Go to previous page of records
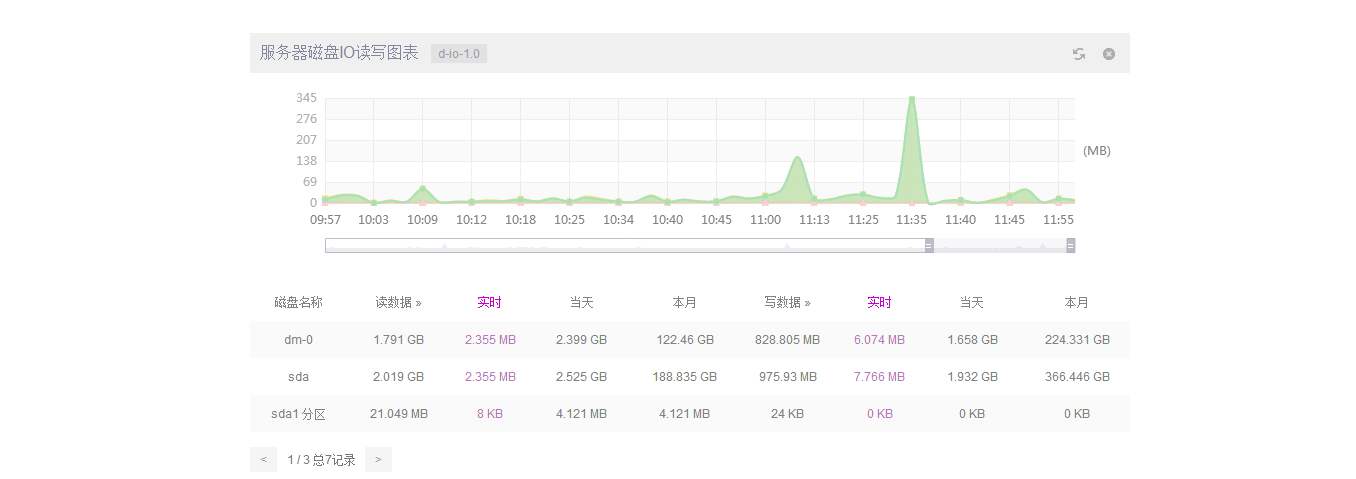The image size is (1356, 479). [263, 460]
